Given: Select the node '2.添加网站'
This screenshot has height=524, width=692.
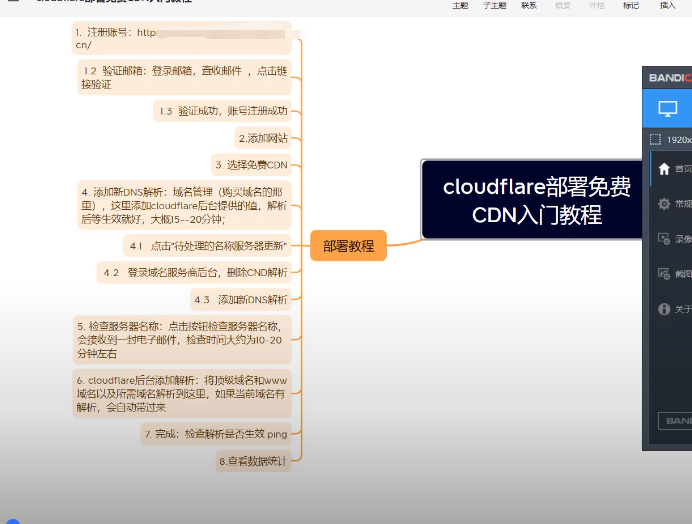Looking at the screenshot, I should tap(263, 138).
